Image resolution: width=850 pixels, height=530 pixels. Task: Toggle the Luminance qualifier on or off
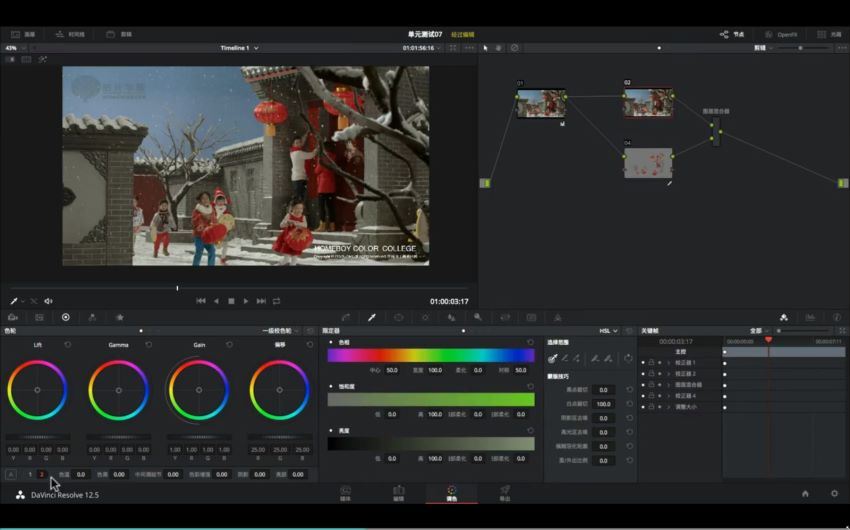click(331, 431)
